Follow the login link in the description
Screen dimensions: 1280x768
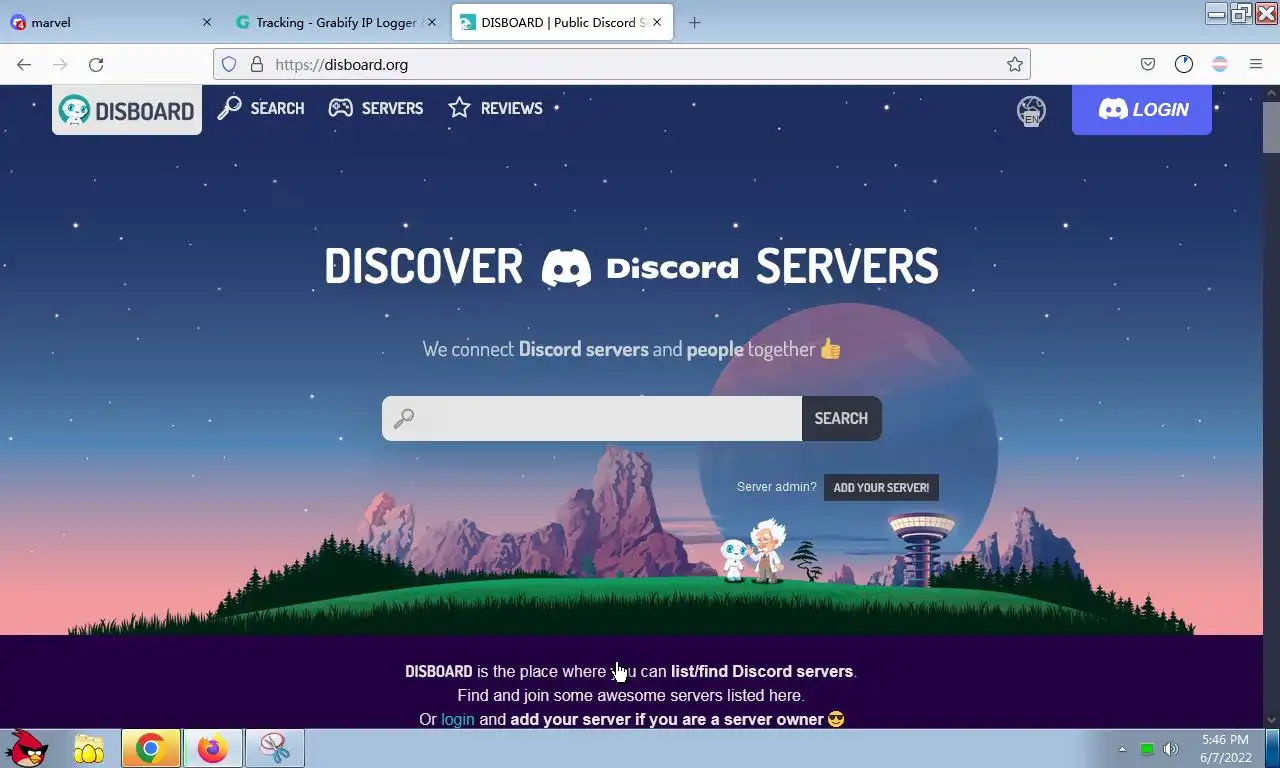pyautogui.click(x=458, y=719)
